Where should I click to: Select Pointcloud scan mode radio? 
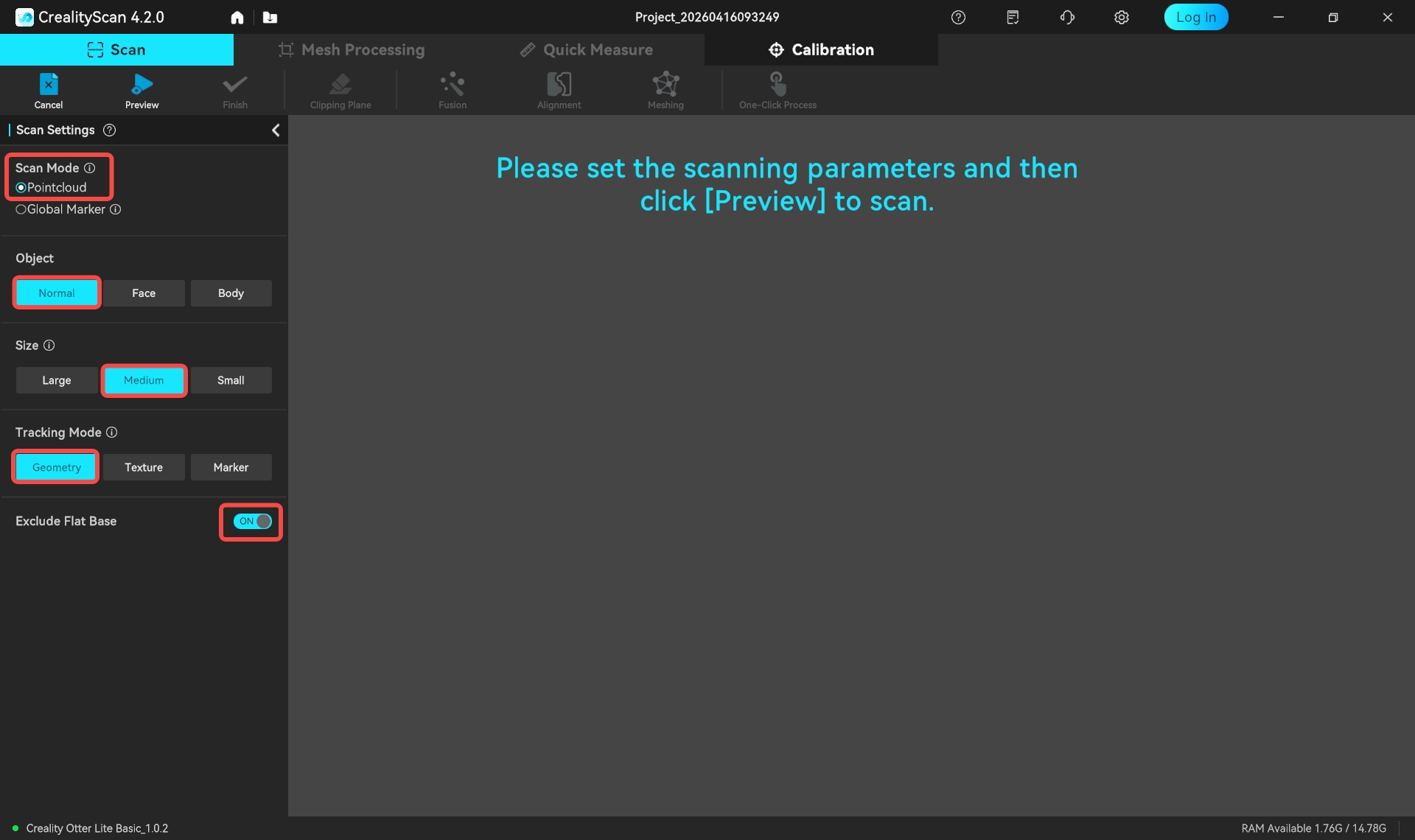tap(21, 187)
